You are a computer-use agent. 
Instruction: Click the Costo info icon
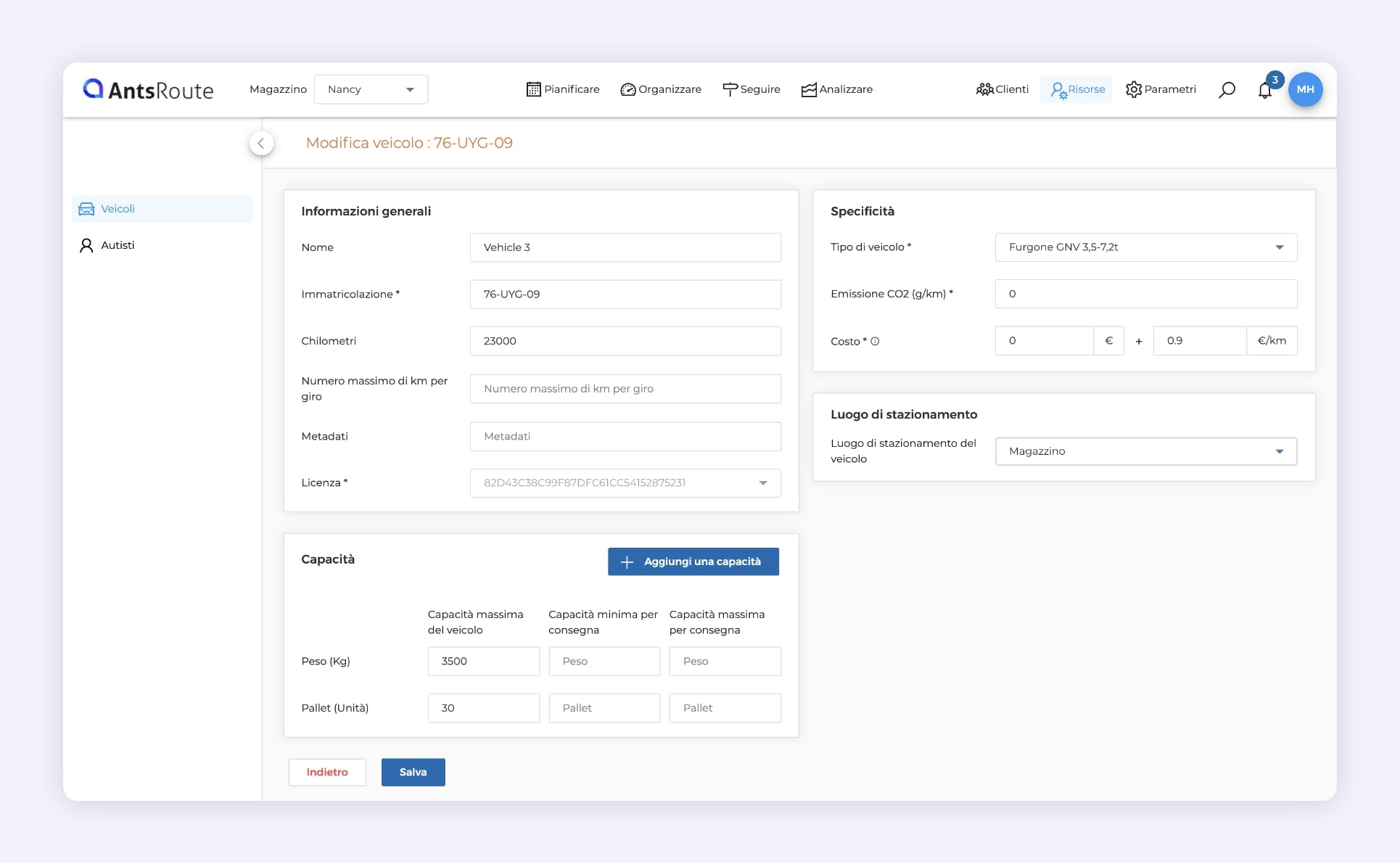point(875,341)
